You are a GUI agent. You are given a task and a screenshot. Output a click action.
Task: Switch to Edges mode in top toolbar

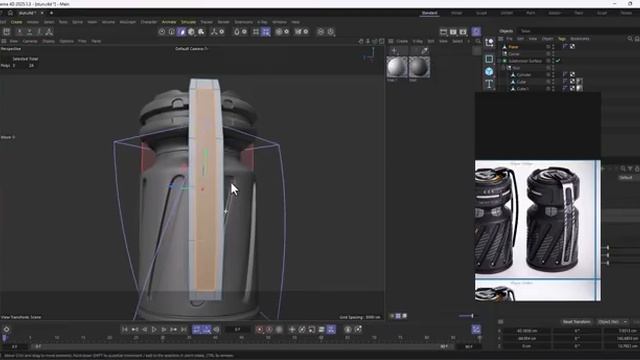[172, 32]
